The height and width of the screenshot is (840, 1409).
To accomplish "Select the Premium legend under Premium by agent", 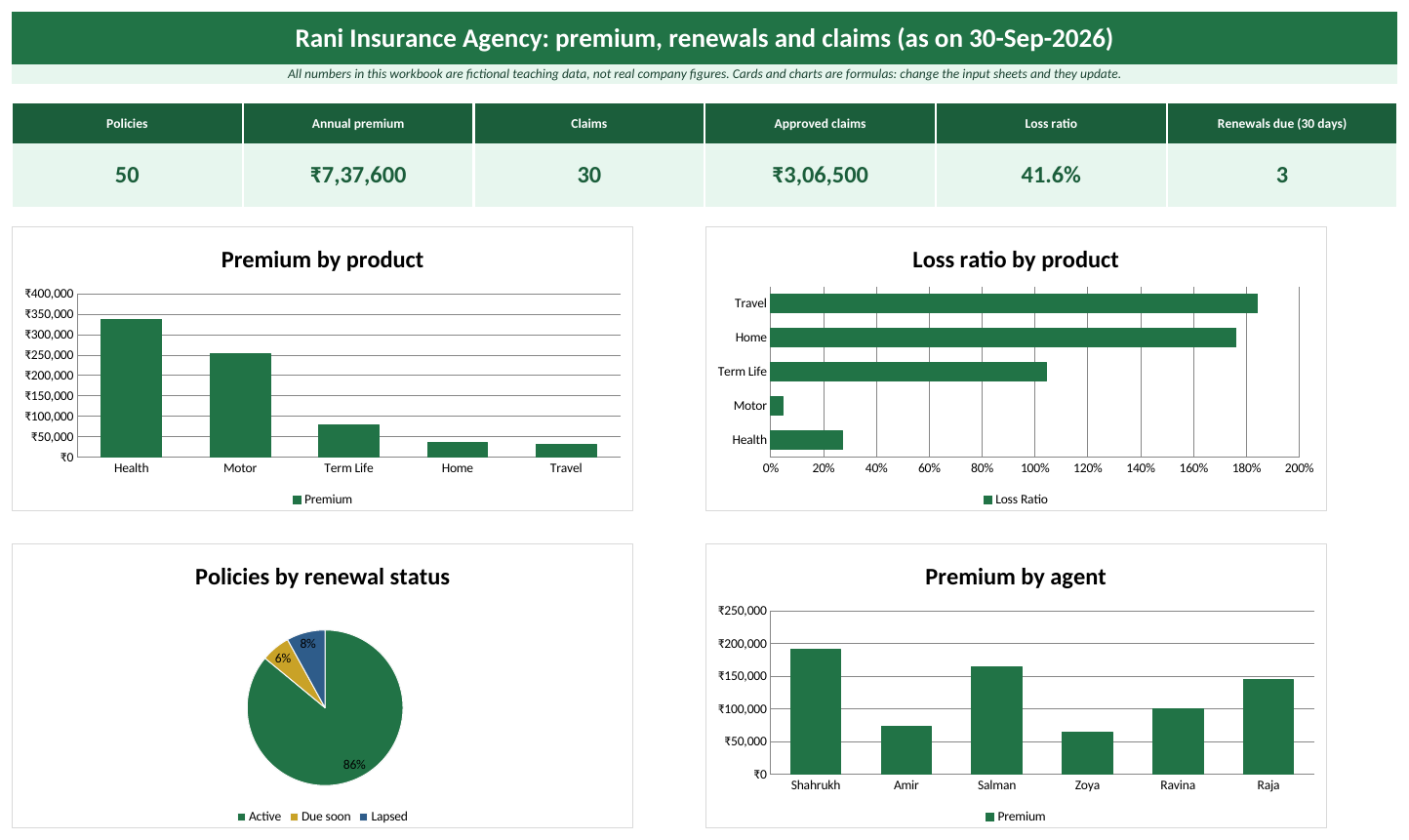I will (1015, 818).
